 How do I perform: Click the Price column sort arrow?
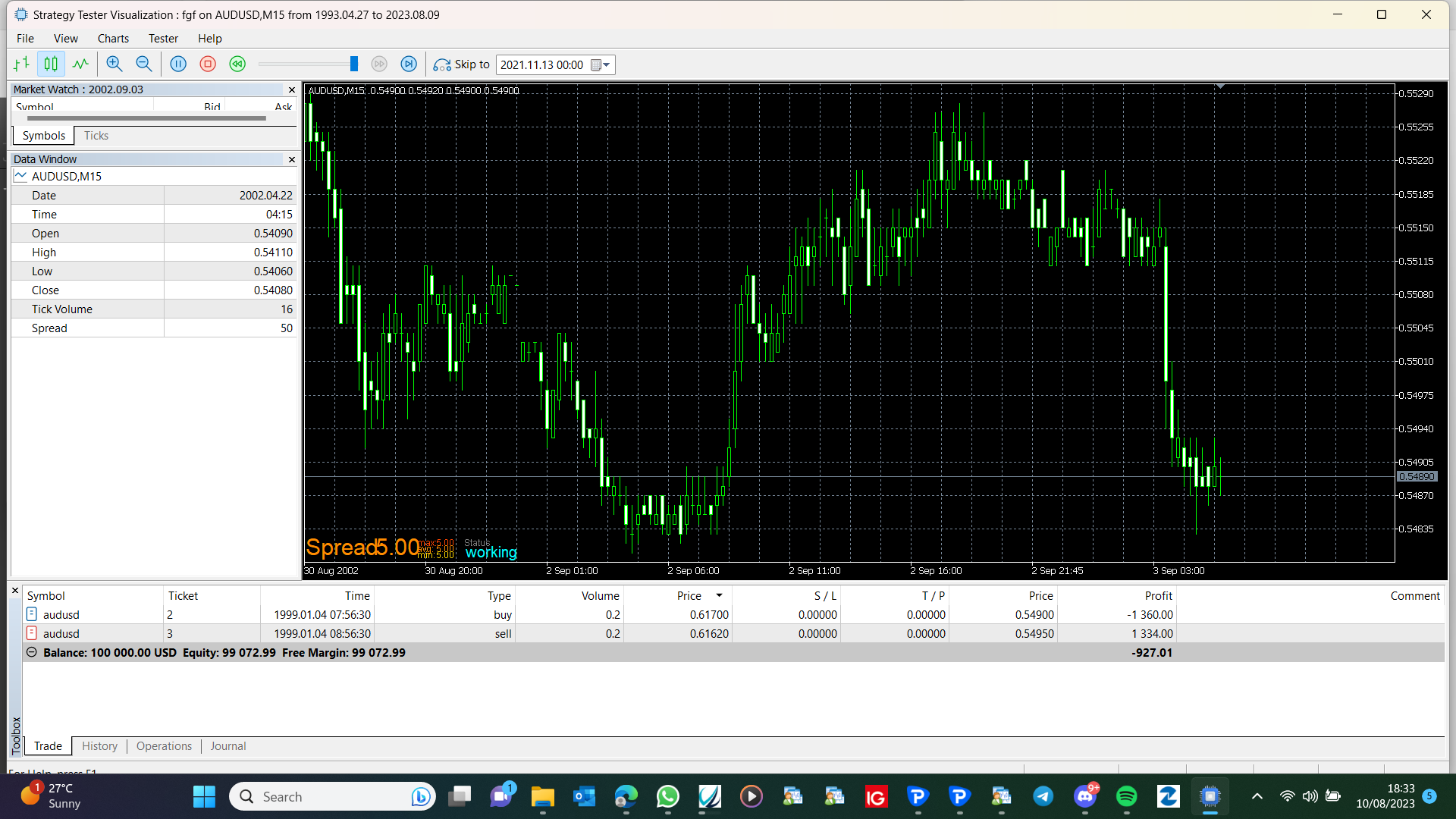719,595
